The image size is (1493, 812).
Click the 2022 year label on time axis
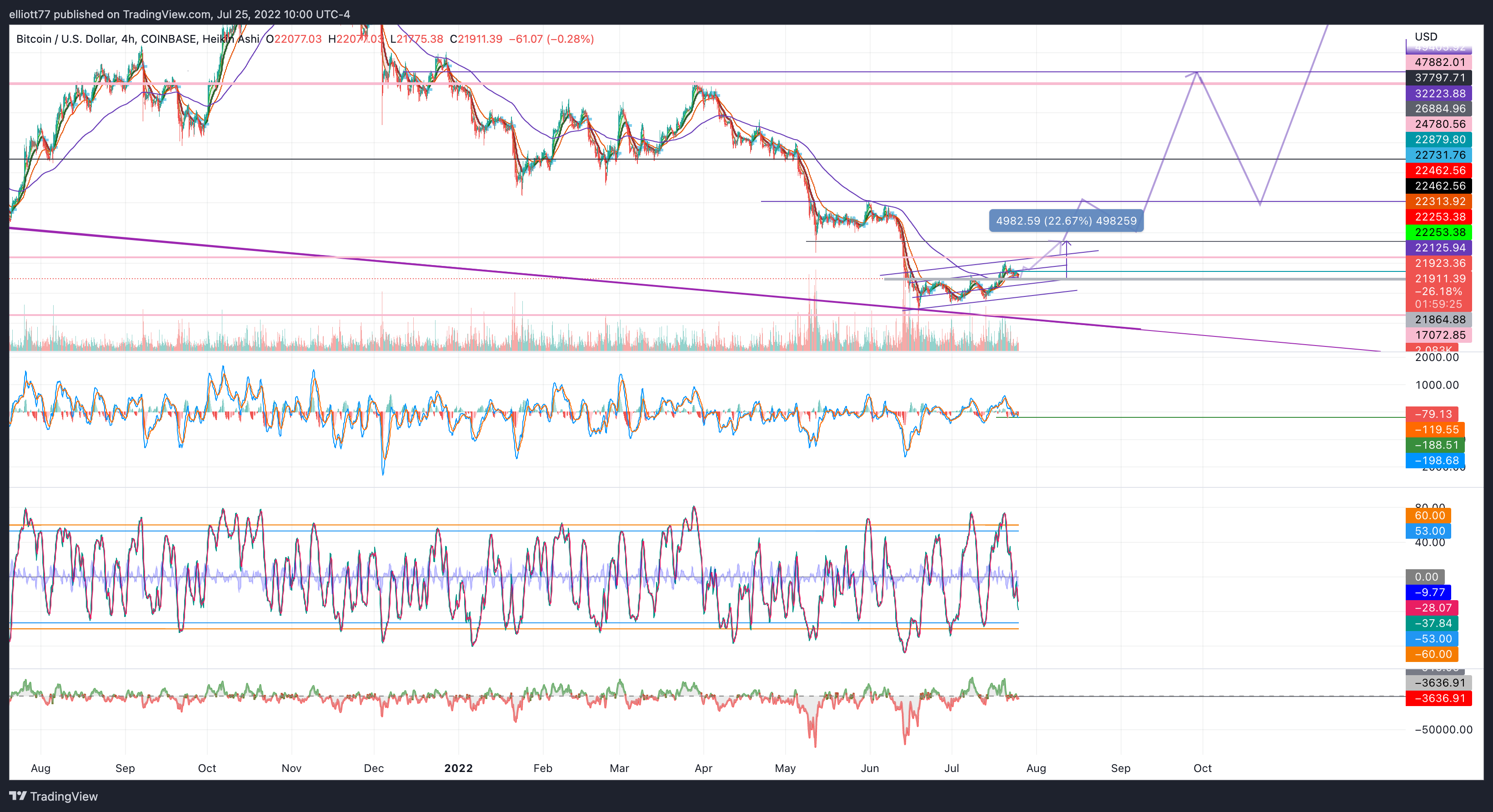pos(458,768)
